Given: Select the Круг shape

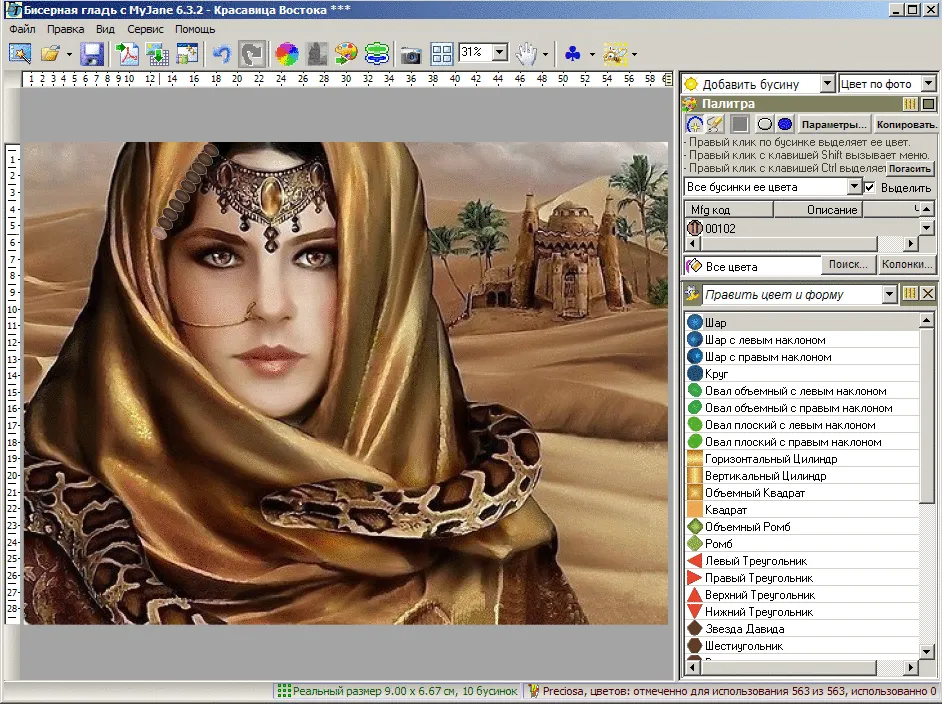Looking at the screenshot, I should [802, 374].
